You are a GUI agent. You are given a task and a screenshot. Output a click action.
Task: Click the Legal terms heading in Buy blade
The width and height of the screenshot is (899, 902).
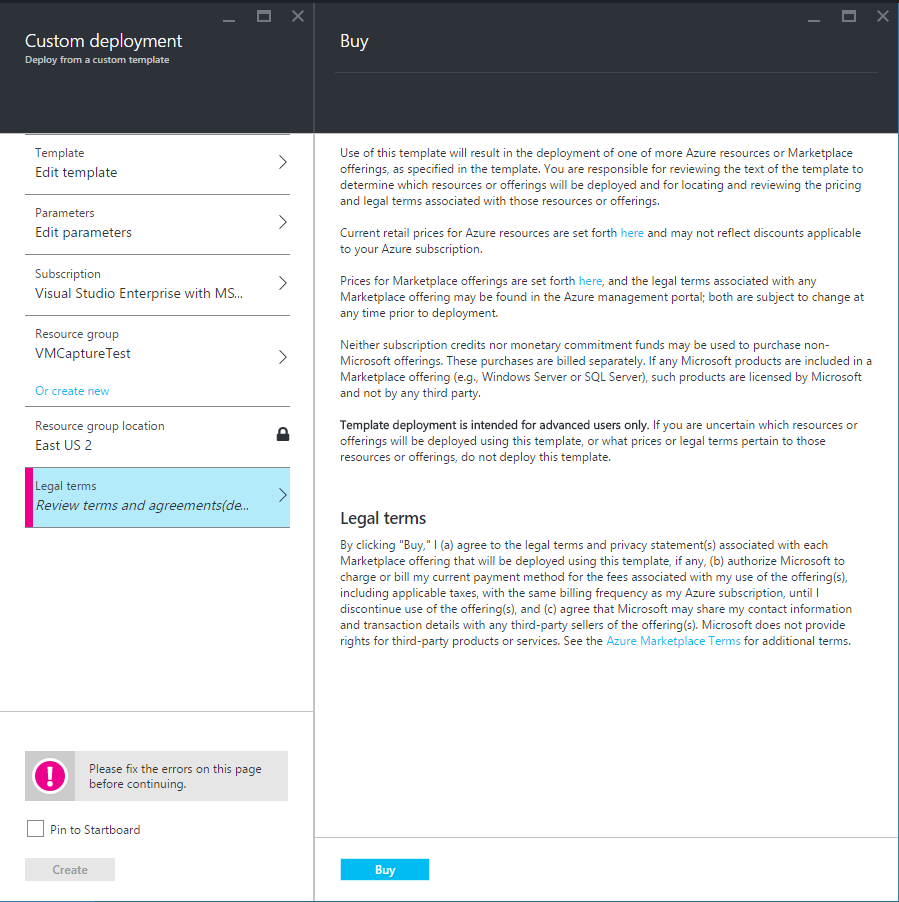click(383, 518)
